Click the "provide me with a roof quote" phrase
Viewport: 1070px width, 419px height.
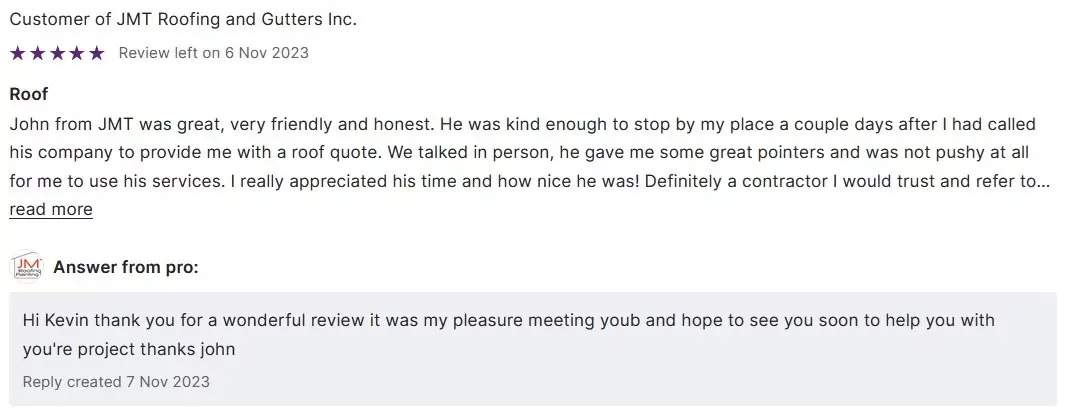tap(261, 153)
